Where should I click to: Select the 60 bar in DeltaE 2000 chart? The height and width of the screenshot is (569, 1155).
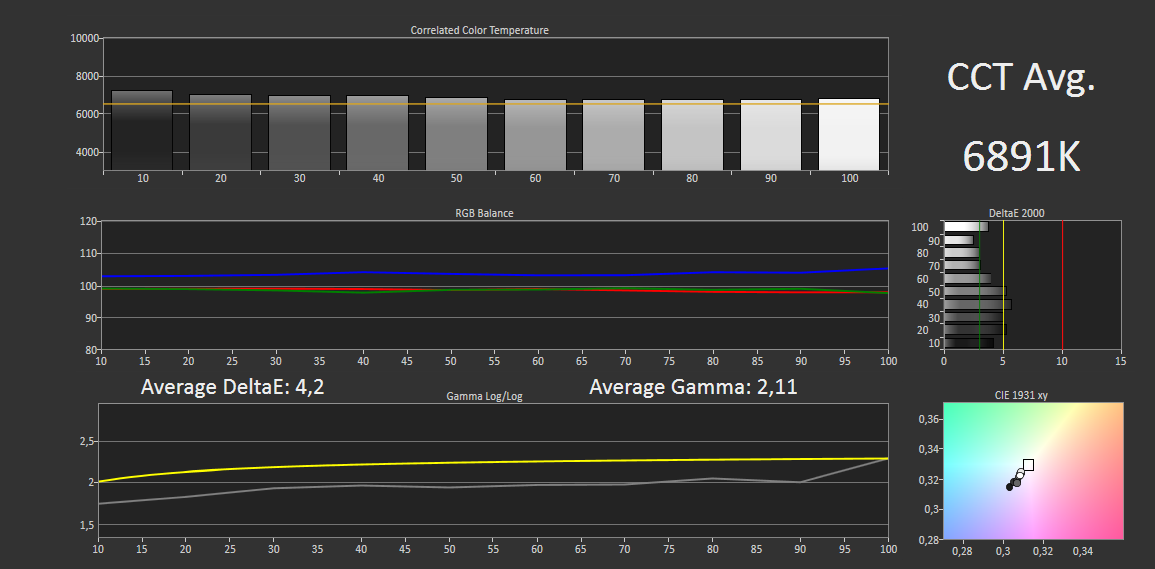pos(967,279)
